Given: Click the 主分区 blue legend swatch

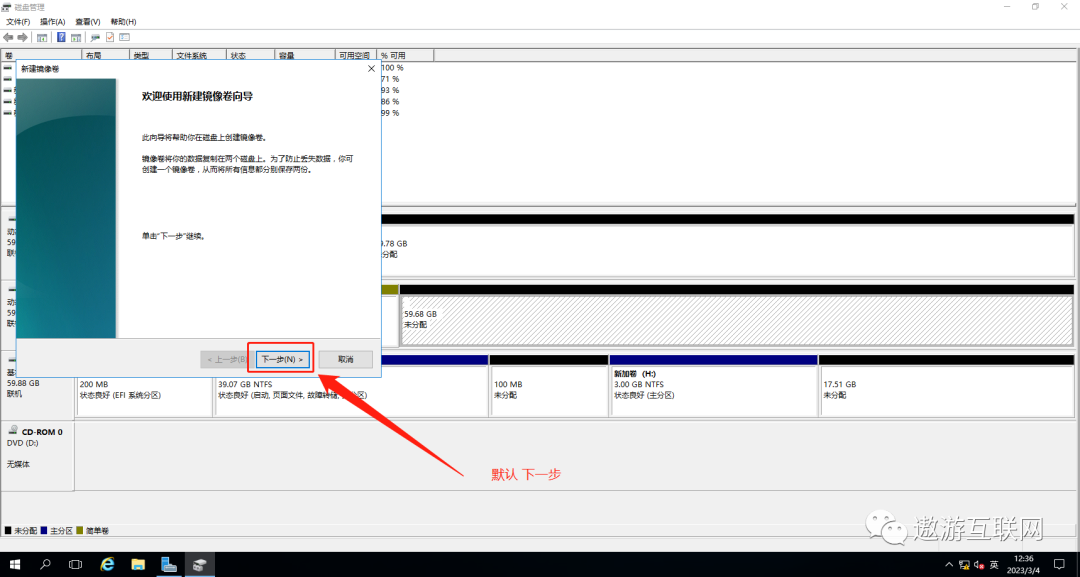Looking at the screenshot, I should [44, 530].
